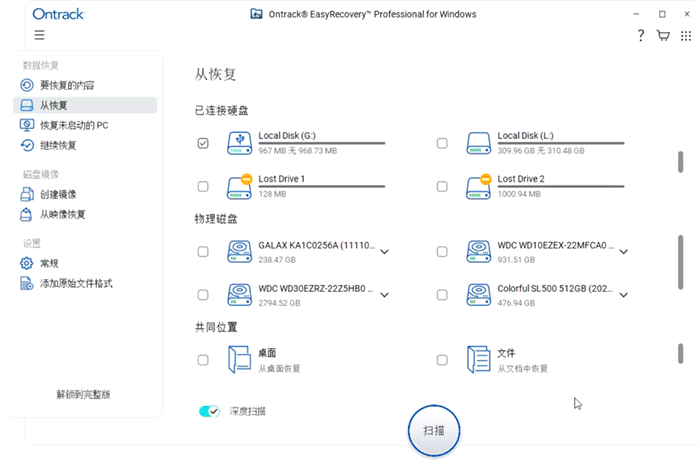Viewport: 700px width, 462px height.
Task: Click the 常规 gear icon
Action: [26, 263]
